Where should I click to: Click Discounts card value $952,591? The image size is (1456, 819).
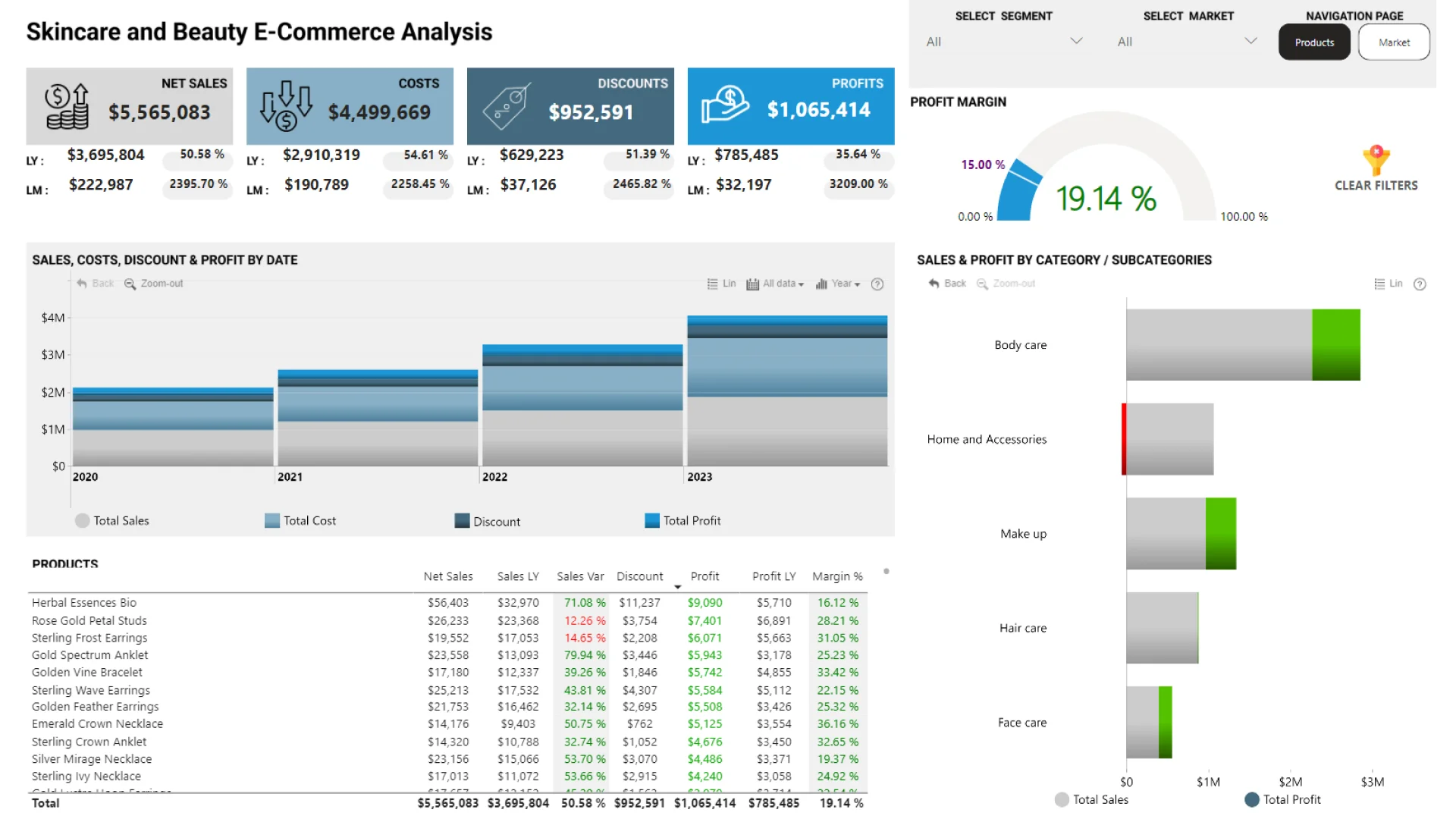[591, 113]
